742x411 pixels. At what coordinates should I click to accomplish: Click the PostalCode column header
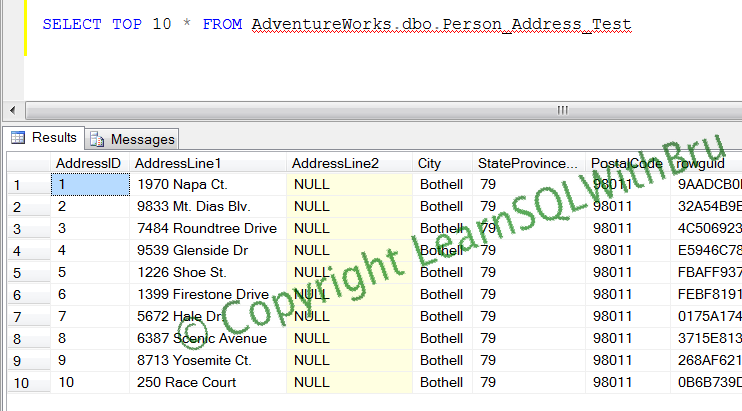626,163
